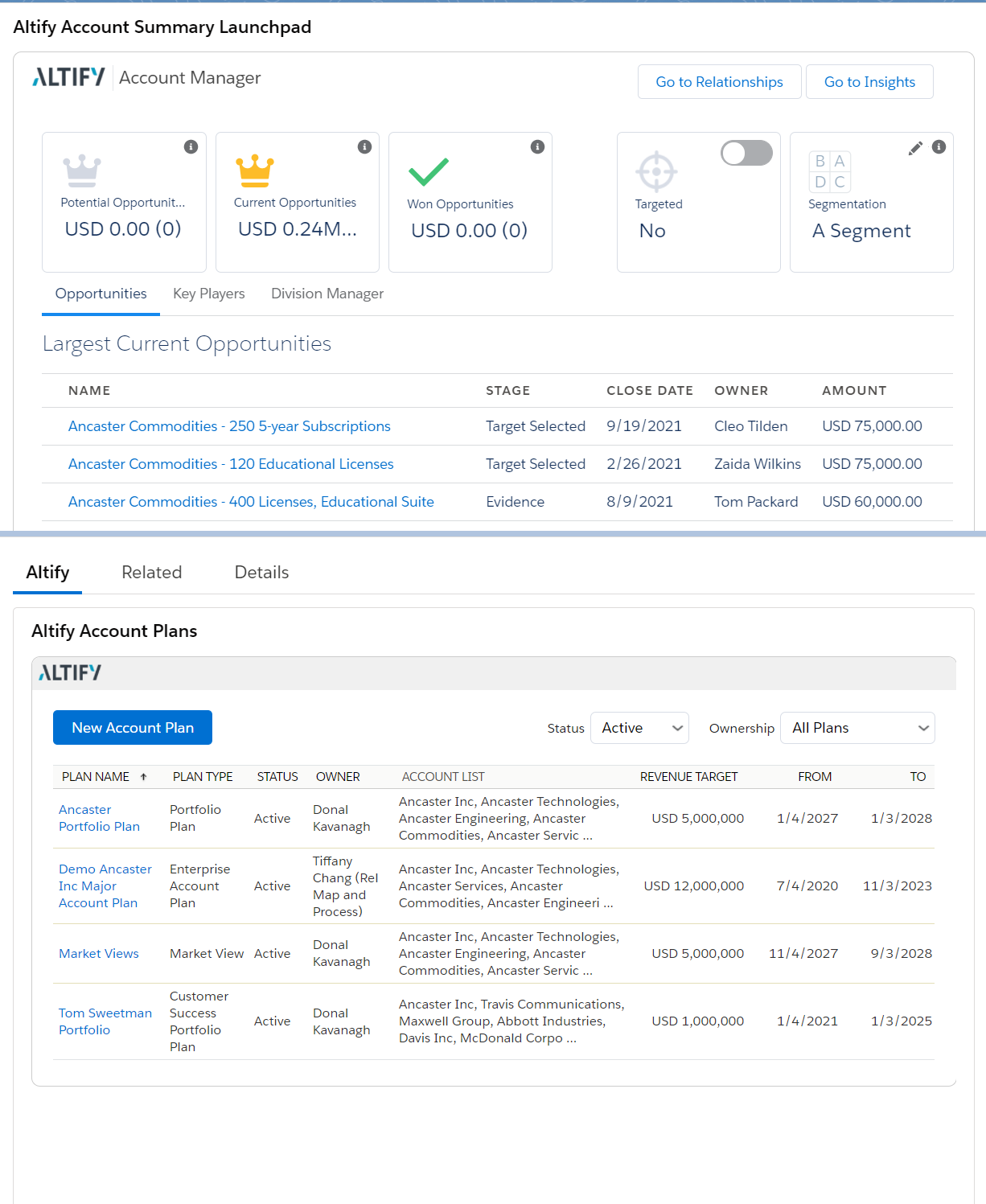Open Ancaster Commodities - 250 5-year Subscriptions

229,426
